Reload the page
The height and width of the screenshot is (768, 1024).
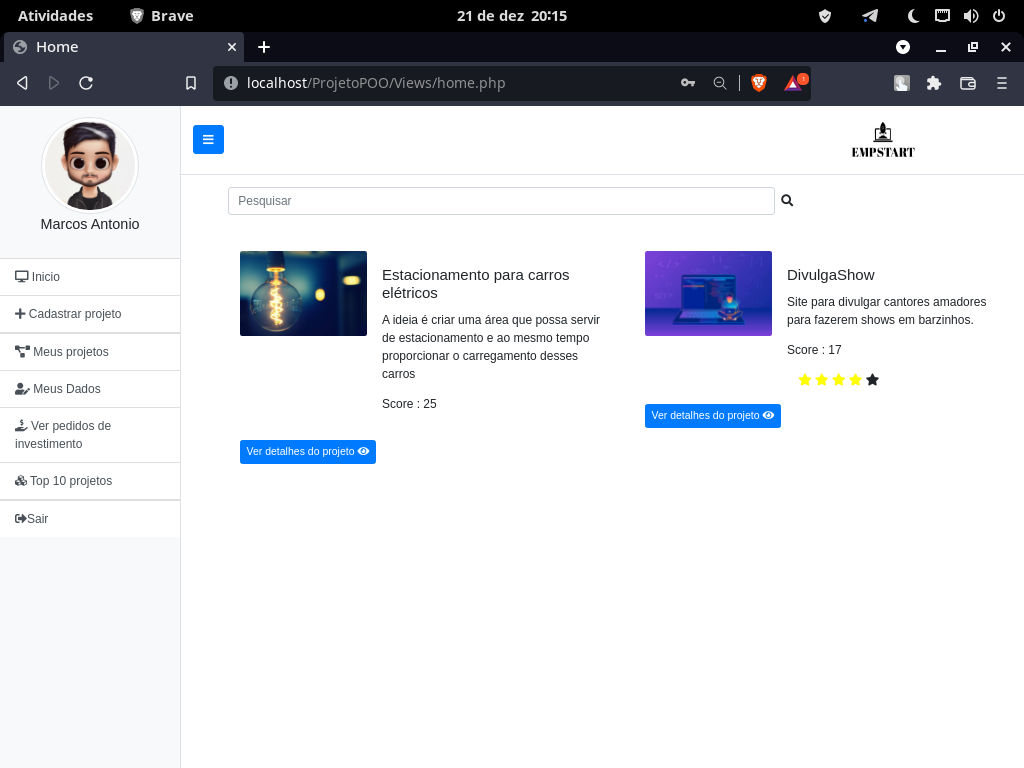pos(86,83)
